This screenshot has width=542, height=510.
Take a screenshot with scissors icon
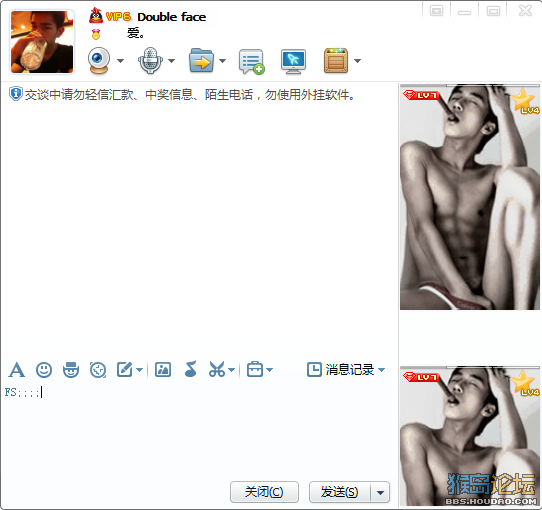tap(217, 369)
